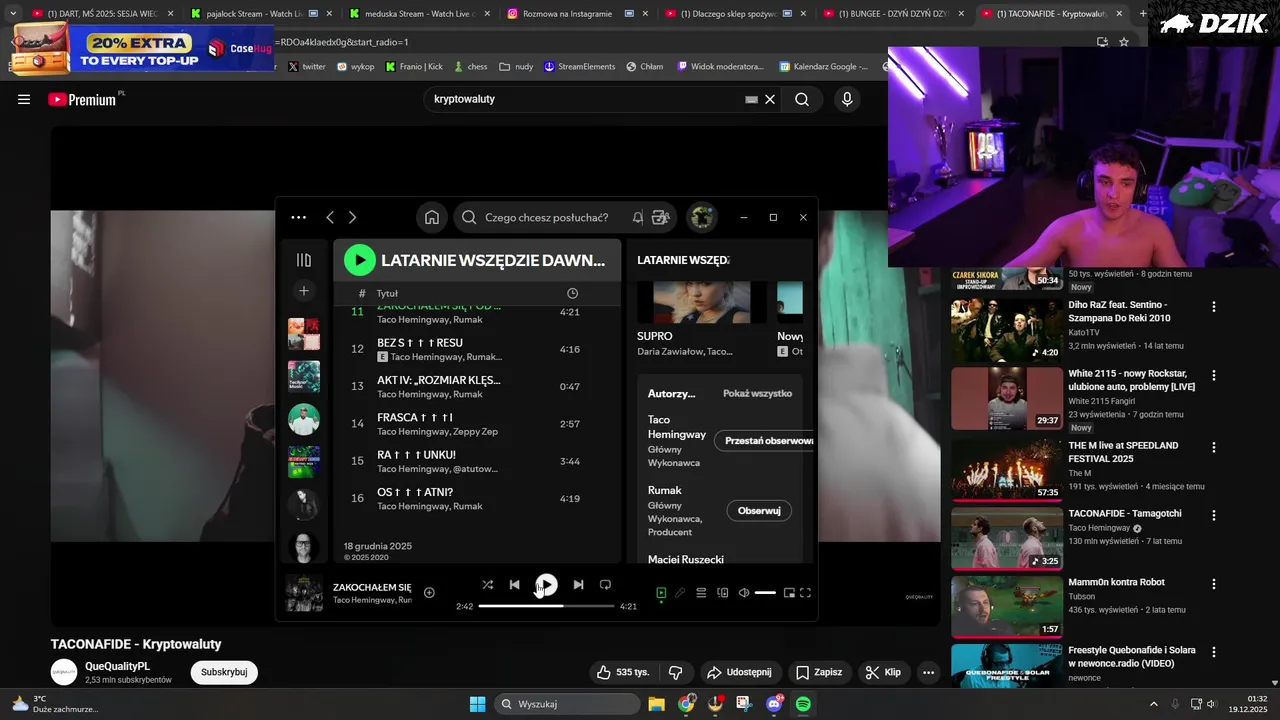Open options for Diho RaZ Szampana video
This screenshot has height=720, width=1280.
click(1214, 307)
